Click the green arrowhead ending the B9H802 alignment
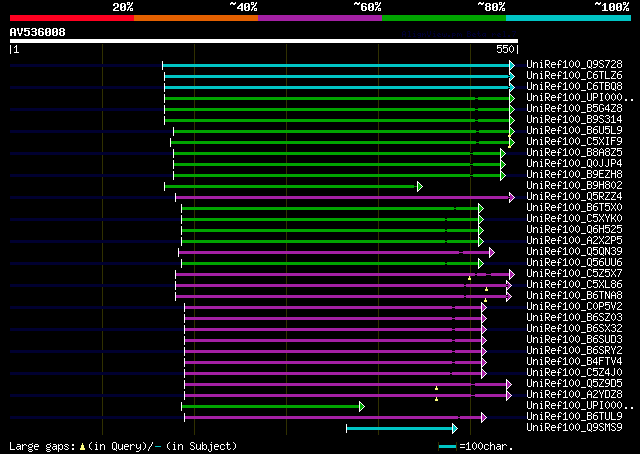Image resolution: width=640 pixels, height=454 pixels. point(420,187)
